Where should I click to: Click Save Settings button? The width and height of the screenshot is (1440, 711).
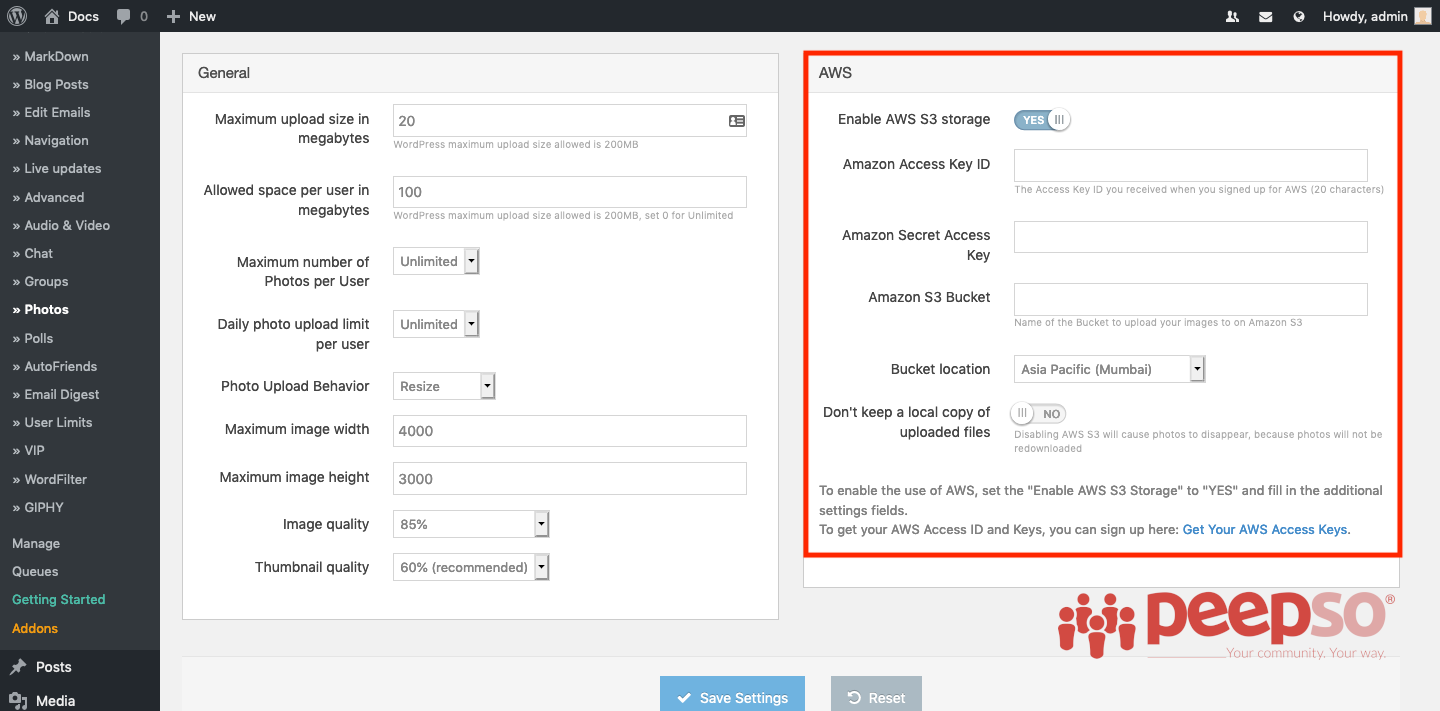[732, 697]
